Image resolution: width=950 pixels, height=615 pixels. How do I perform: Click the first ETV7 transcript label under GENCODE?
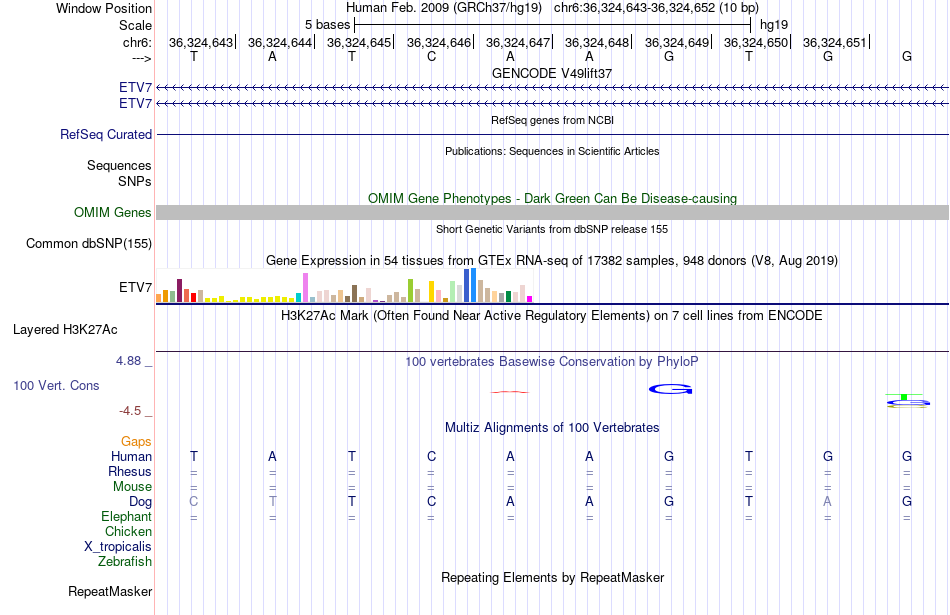coord(136,88)
